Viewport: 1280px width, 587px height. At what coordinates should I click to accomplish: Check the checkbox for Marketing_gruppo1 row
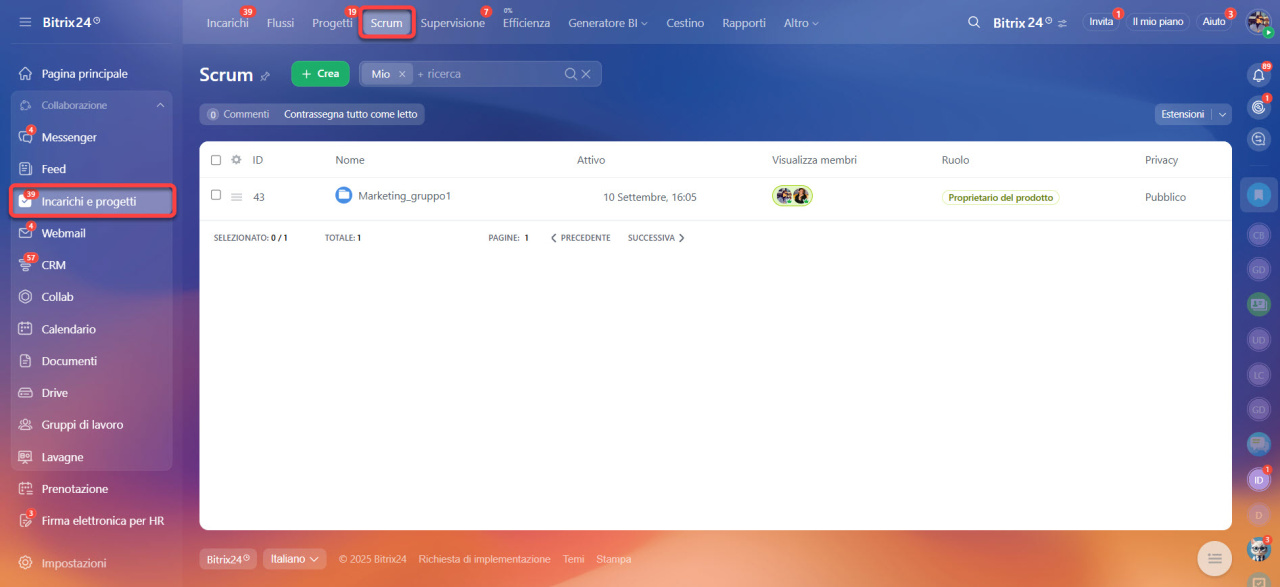tap(216, 195)
